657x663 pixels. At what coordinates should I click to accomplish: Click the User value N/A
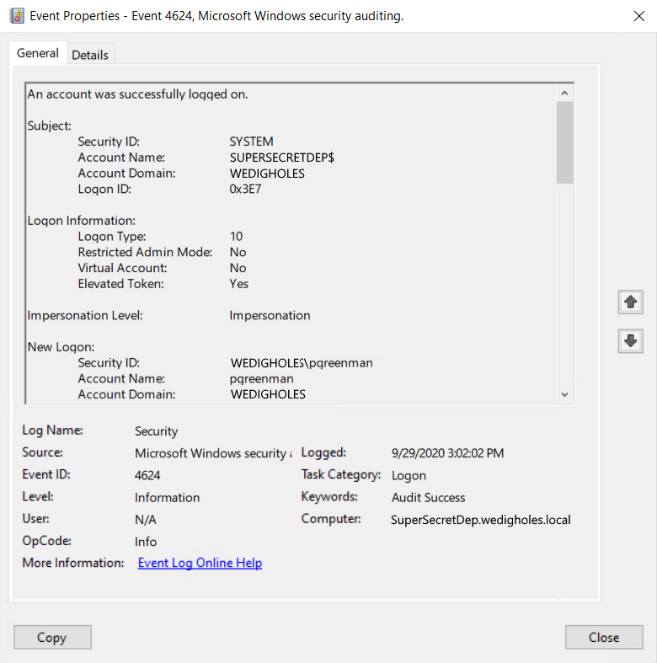click(x=145, y=520)
